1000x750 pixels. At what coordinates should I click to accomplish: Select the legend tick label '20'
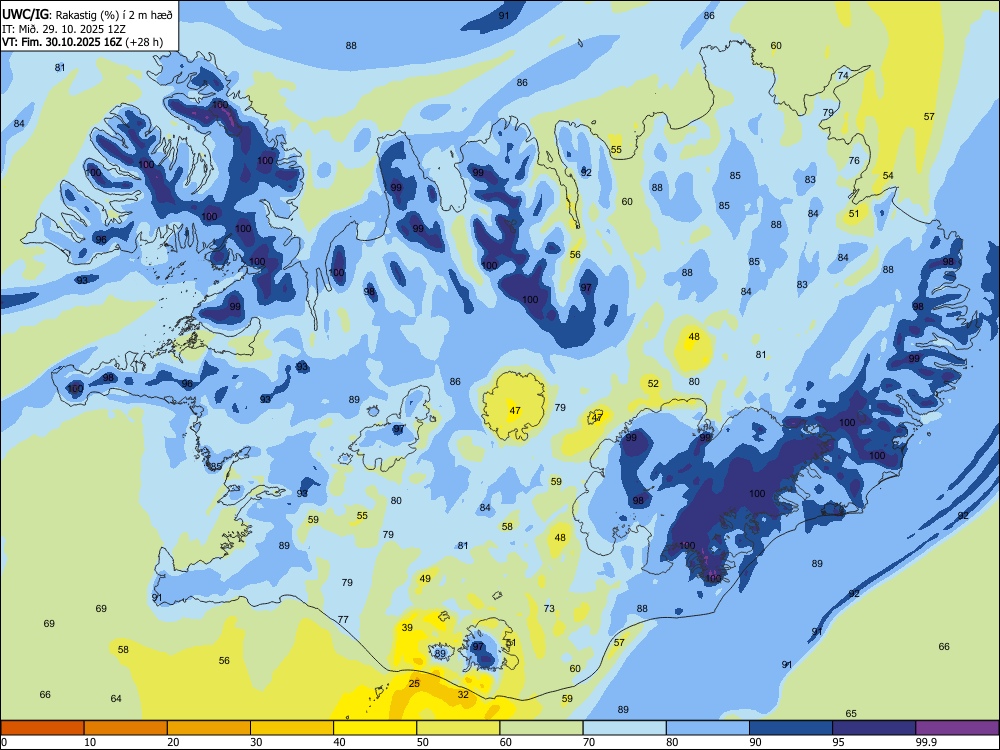coord(173,742)
